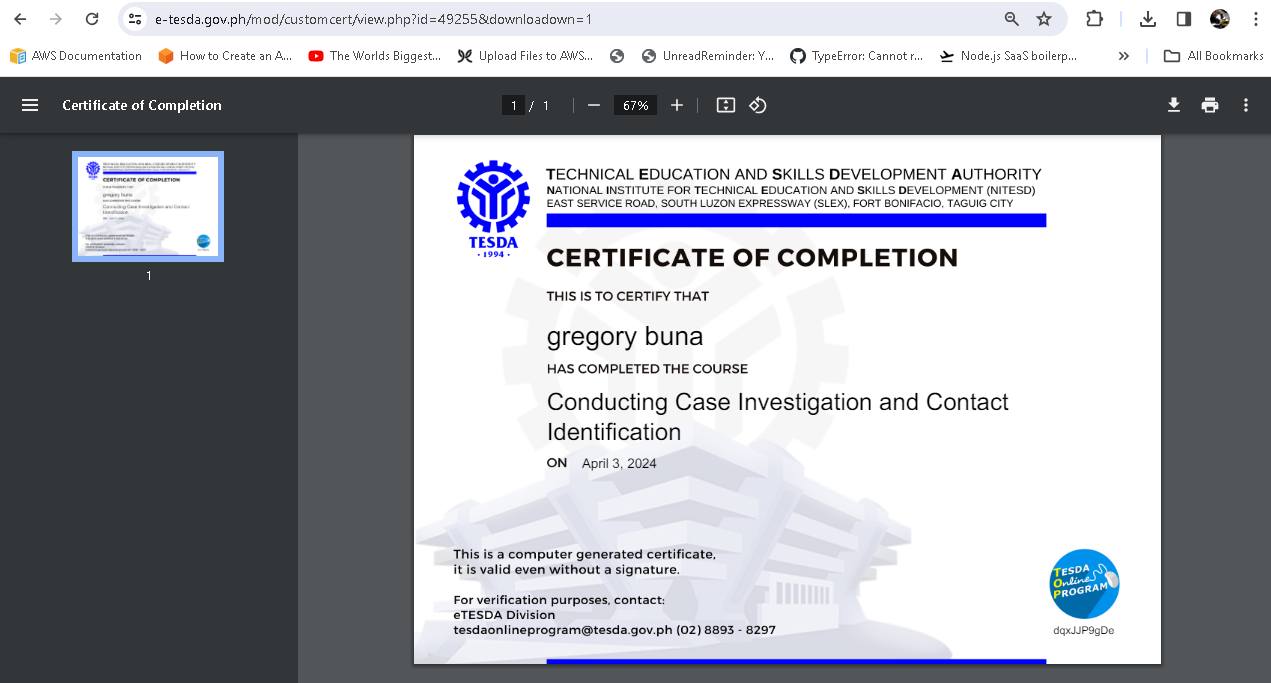Click the page number input box

(x=513, y=105)
